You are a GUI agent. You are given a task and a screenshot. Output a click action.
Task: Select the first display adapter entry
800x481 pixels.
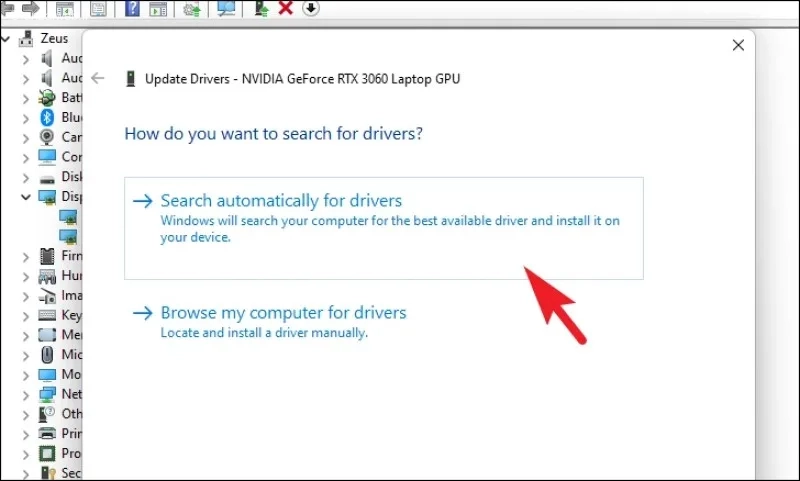68,217
